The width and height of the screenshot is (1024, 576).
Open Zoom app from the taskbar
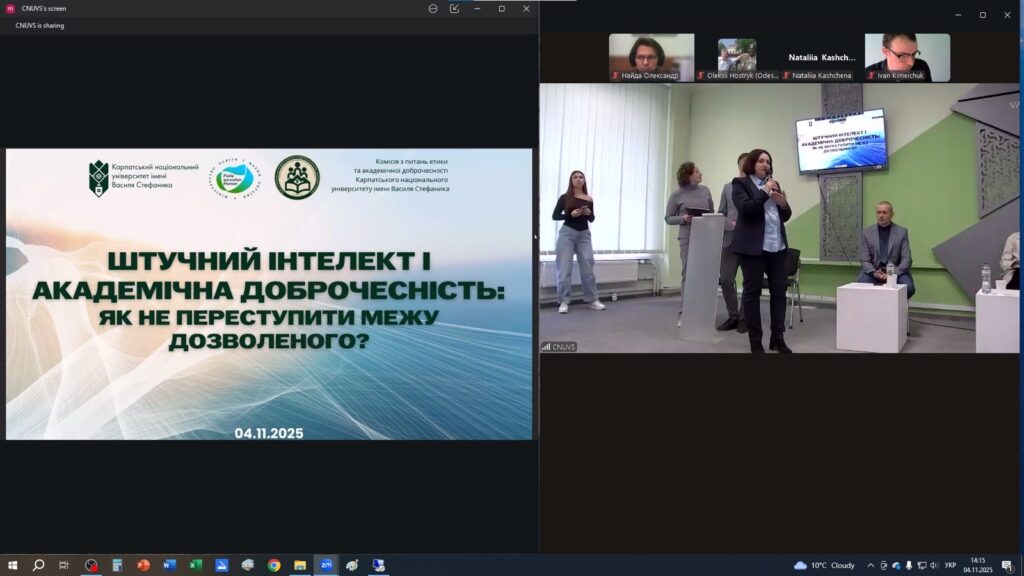[326, 565]
